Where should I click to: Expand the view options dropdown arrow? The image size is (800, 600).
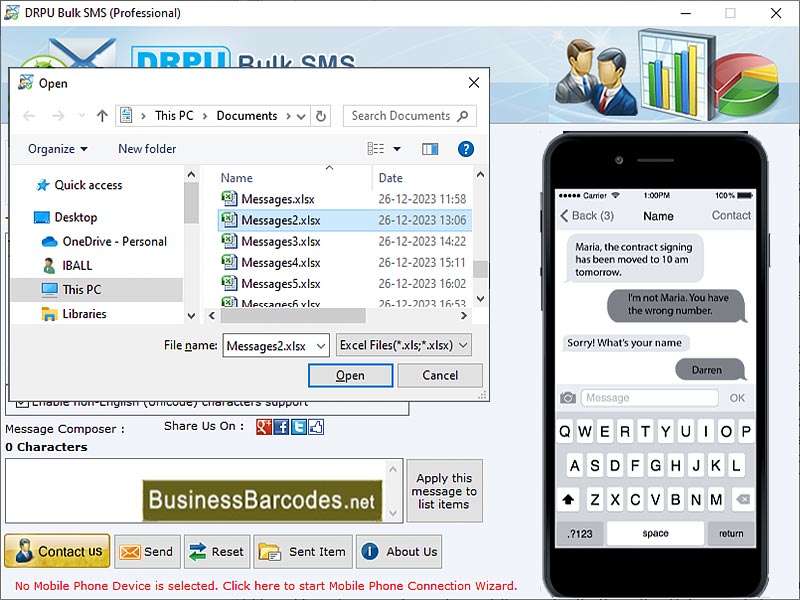tap(397, 149)
